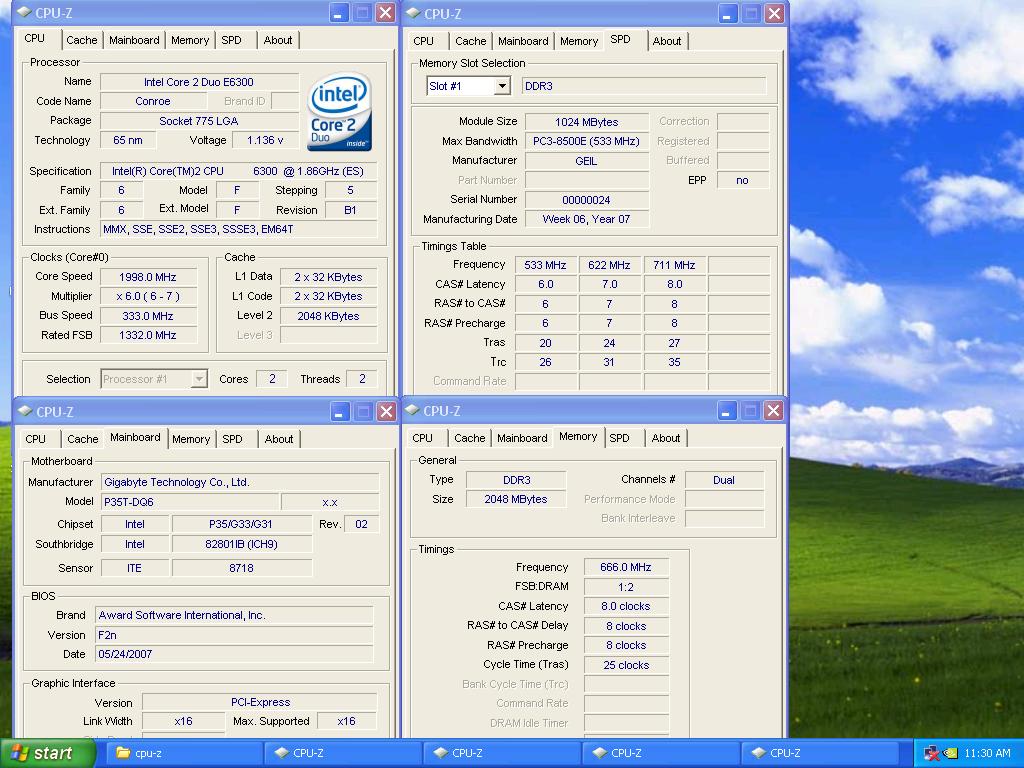This screenshot has height=768, width=1024.
Task: Click the Voltage value '1.136 v'
Action: point(265,140)
